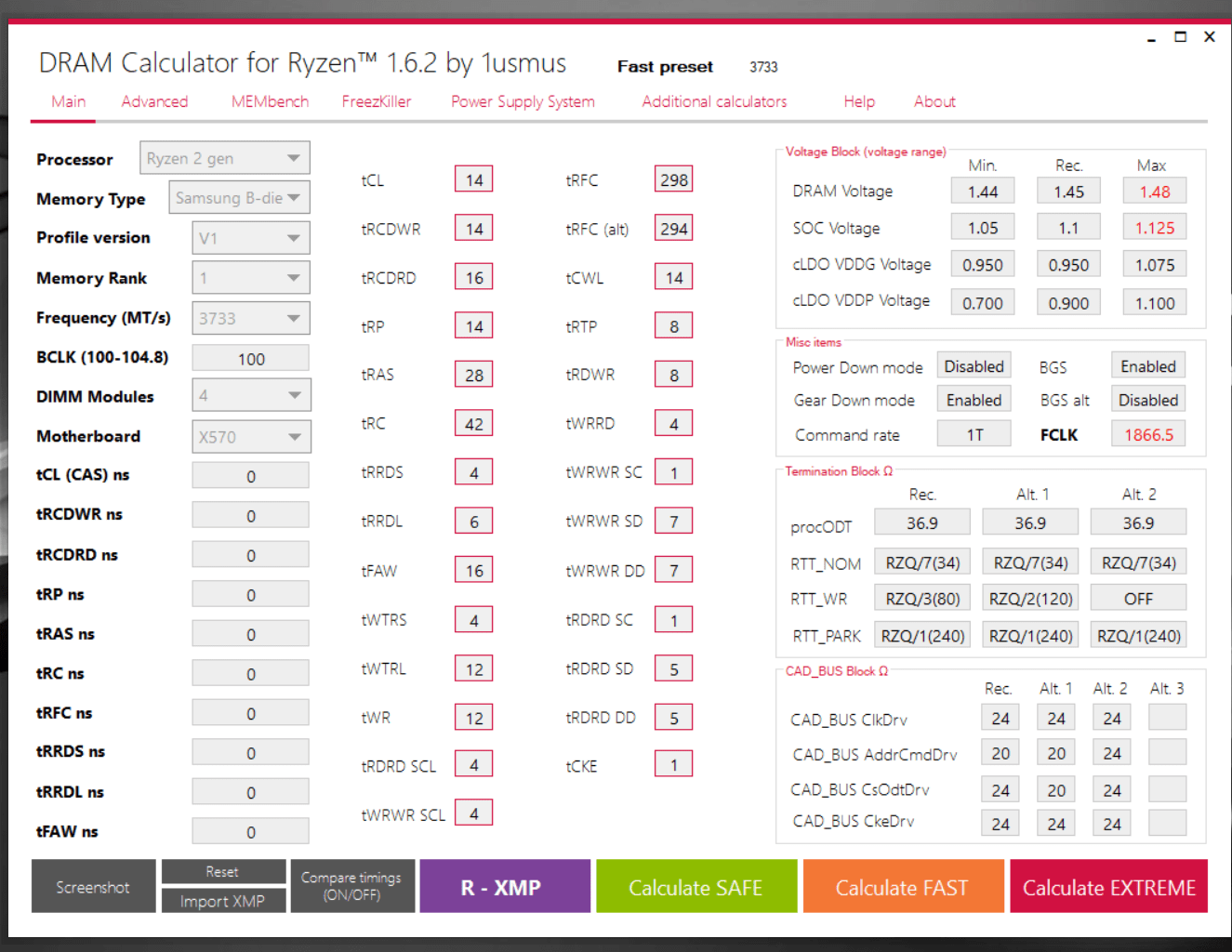Open the MEMbench tab

(270, 101)
